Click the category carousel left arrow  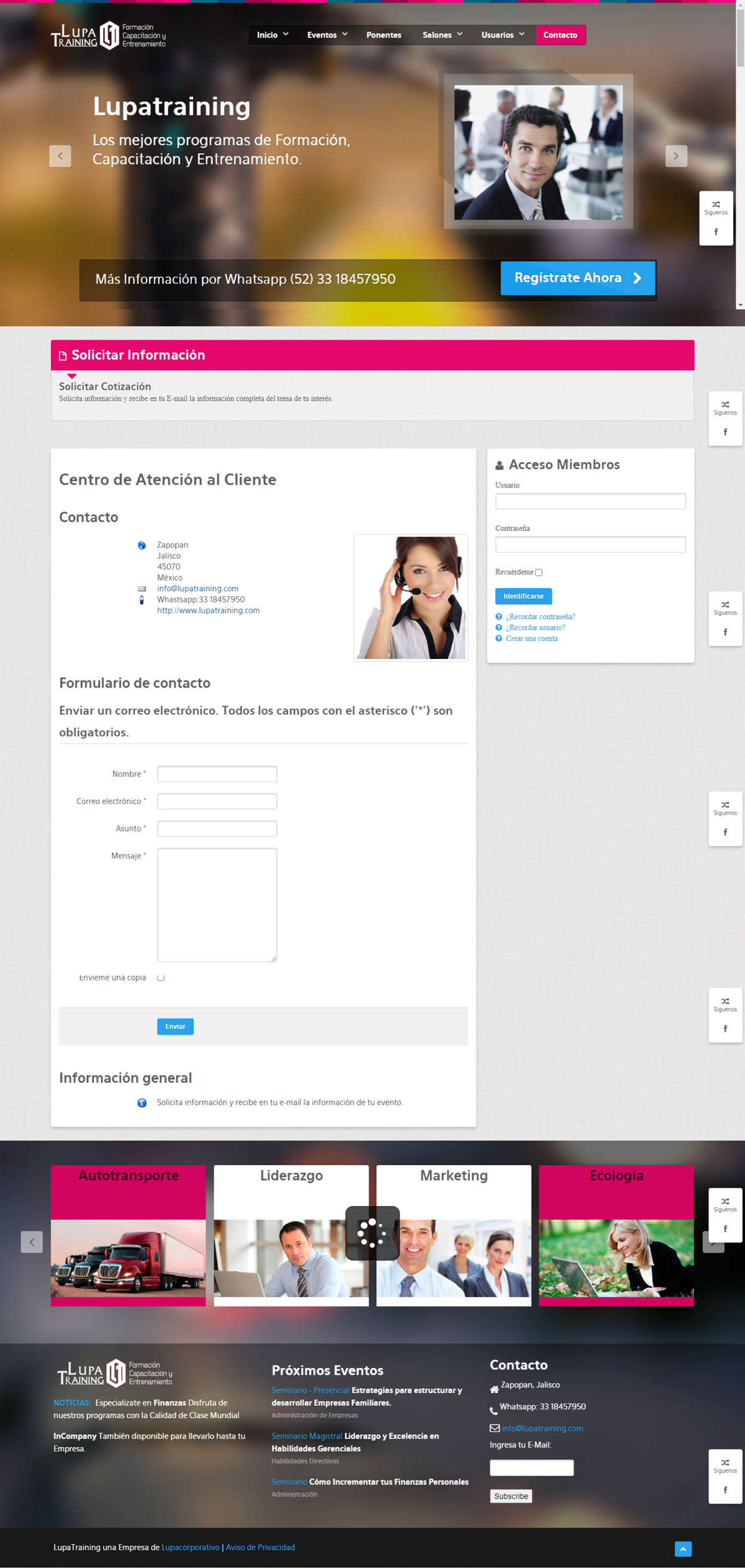pos(32,1242)
